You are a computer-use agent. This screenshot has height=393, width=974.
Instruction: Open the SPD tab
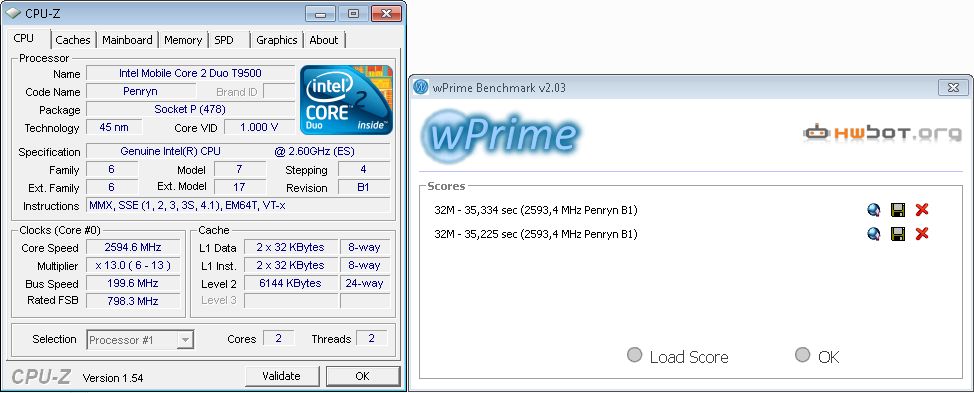[x=224, y=40]
